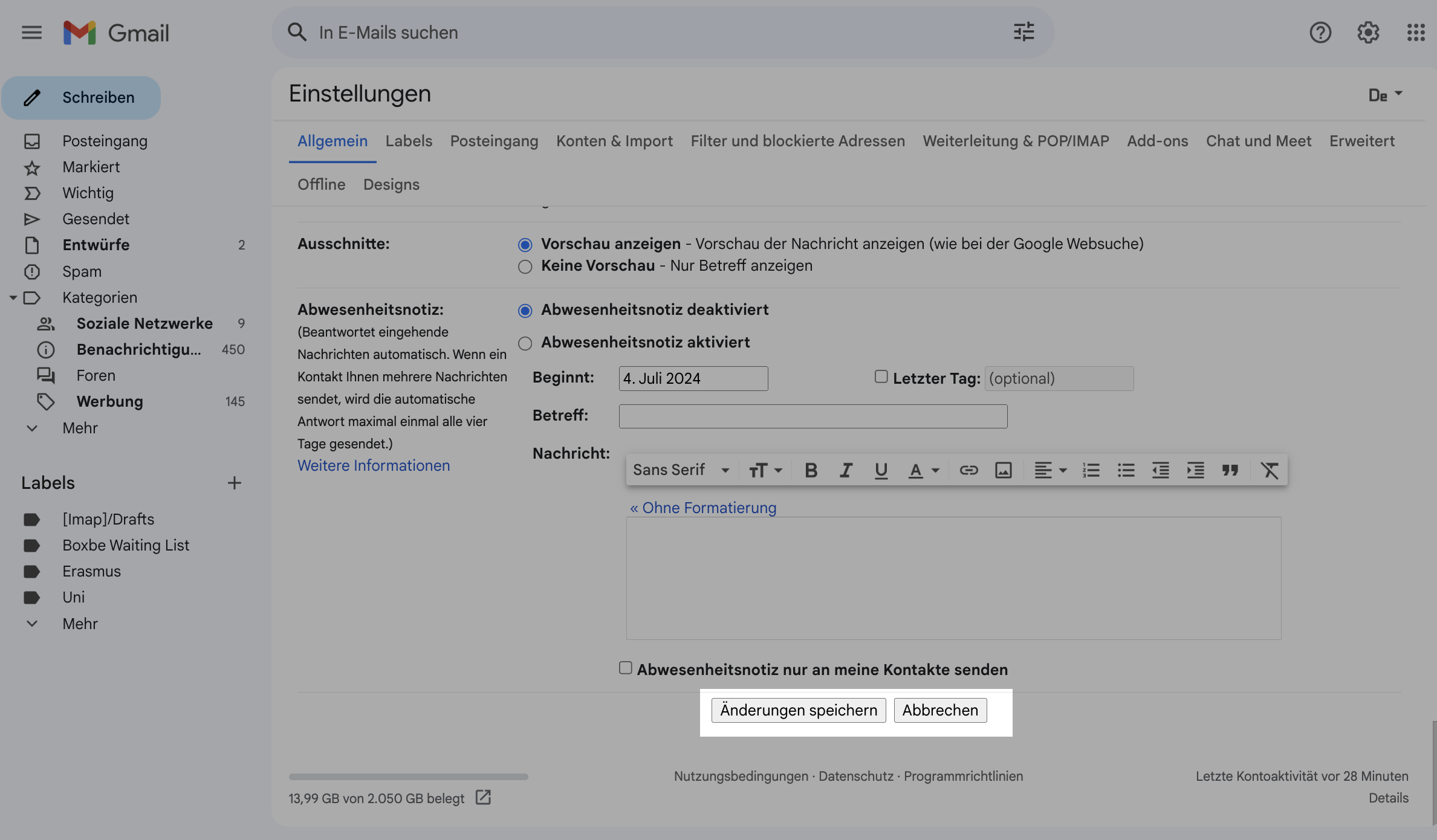The width and height of the screenshot is (1437, 840).
Task: Open Filter und blockierte Adressen tab
Action: tap(797, 141)
